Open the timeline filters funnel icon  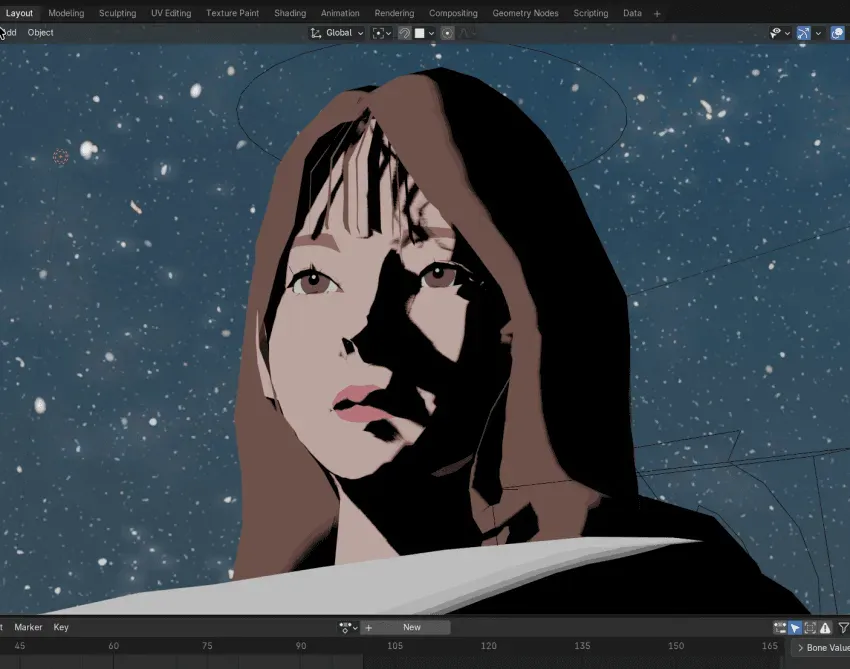[x=843, y=628]
